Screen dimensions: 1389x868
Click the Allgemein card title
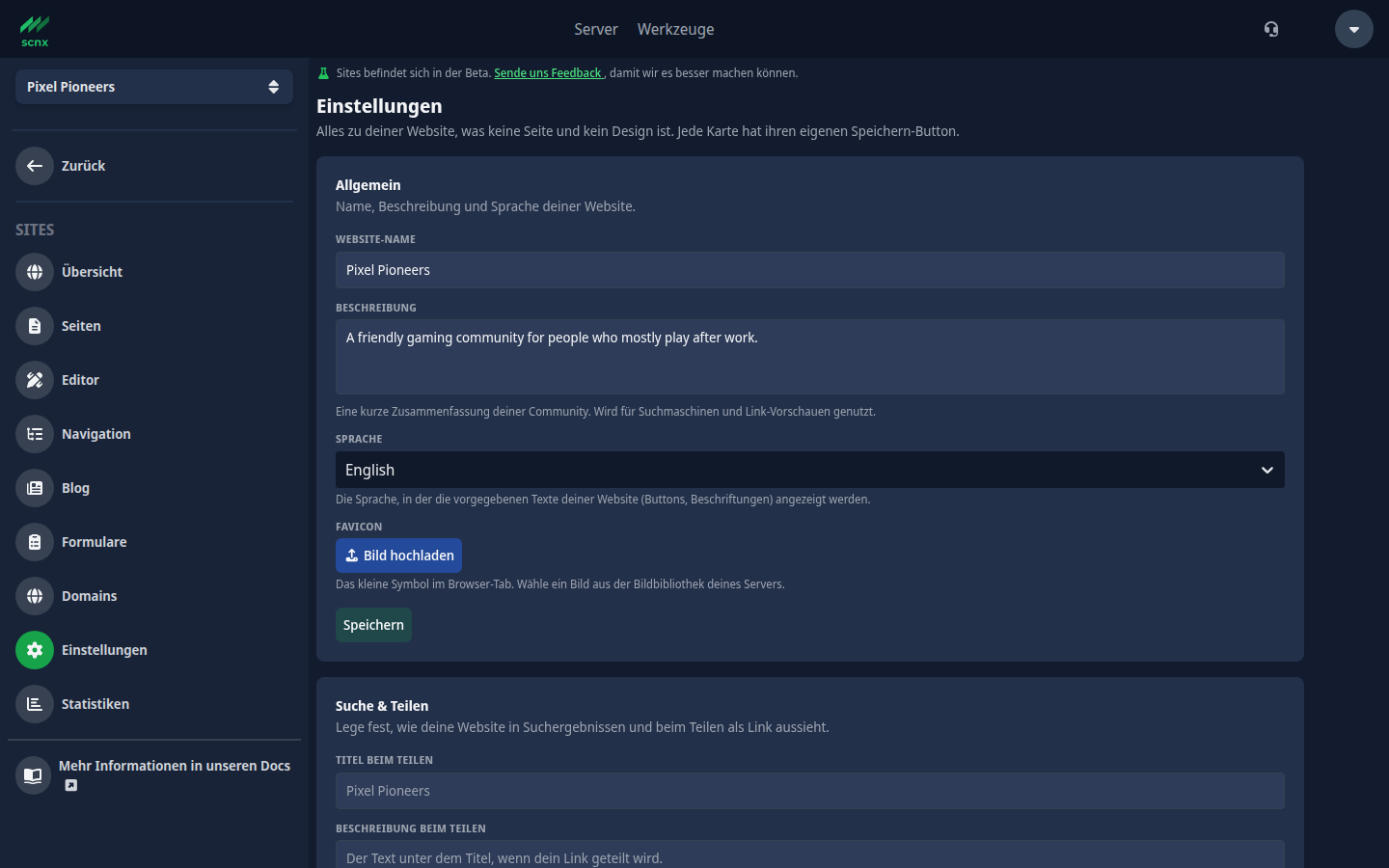click(368, 185)
